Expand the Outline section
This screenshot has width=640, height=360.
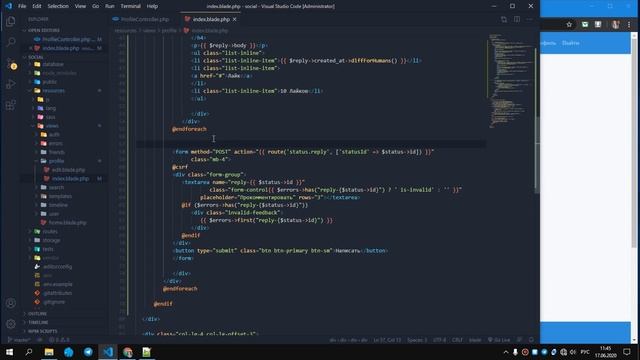tap(38, 313)
